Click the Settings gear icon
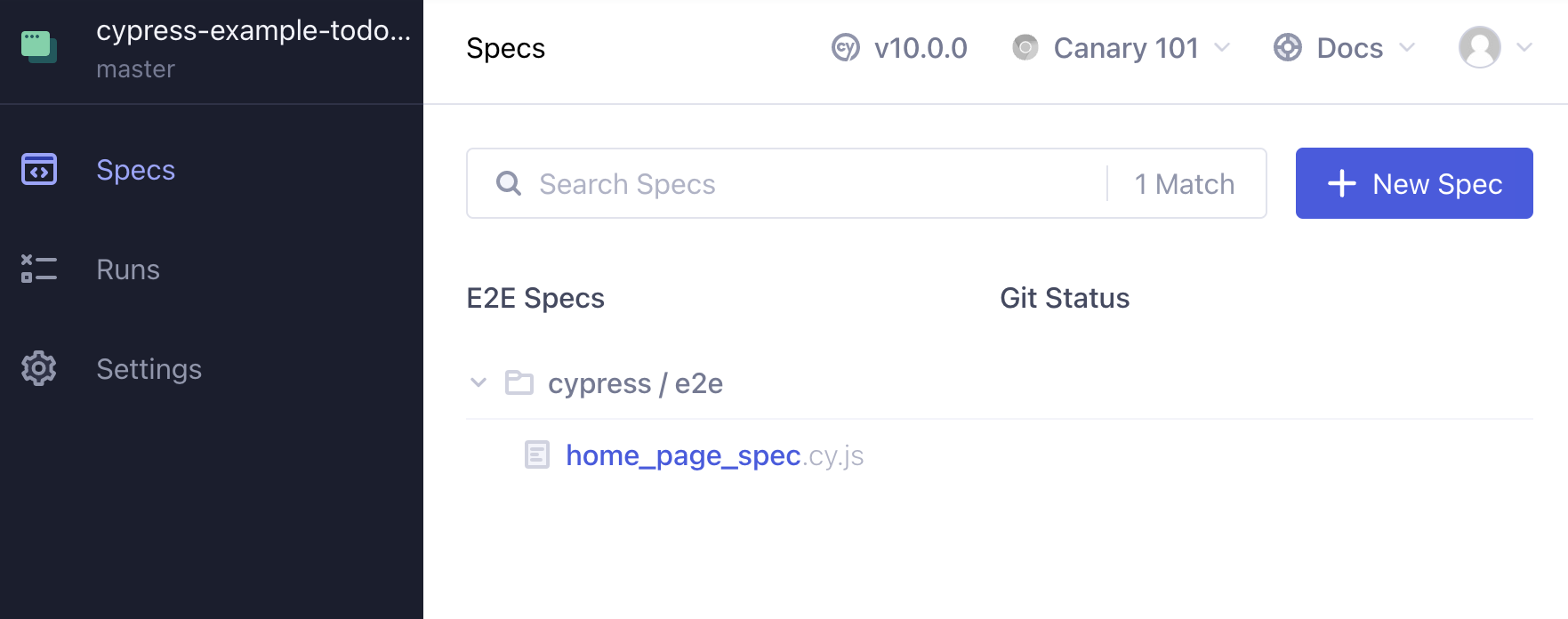Image resolution: width=1568 pixels, height=619 pixels. pos(38,368)
